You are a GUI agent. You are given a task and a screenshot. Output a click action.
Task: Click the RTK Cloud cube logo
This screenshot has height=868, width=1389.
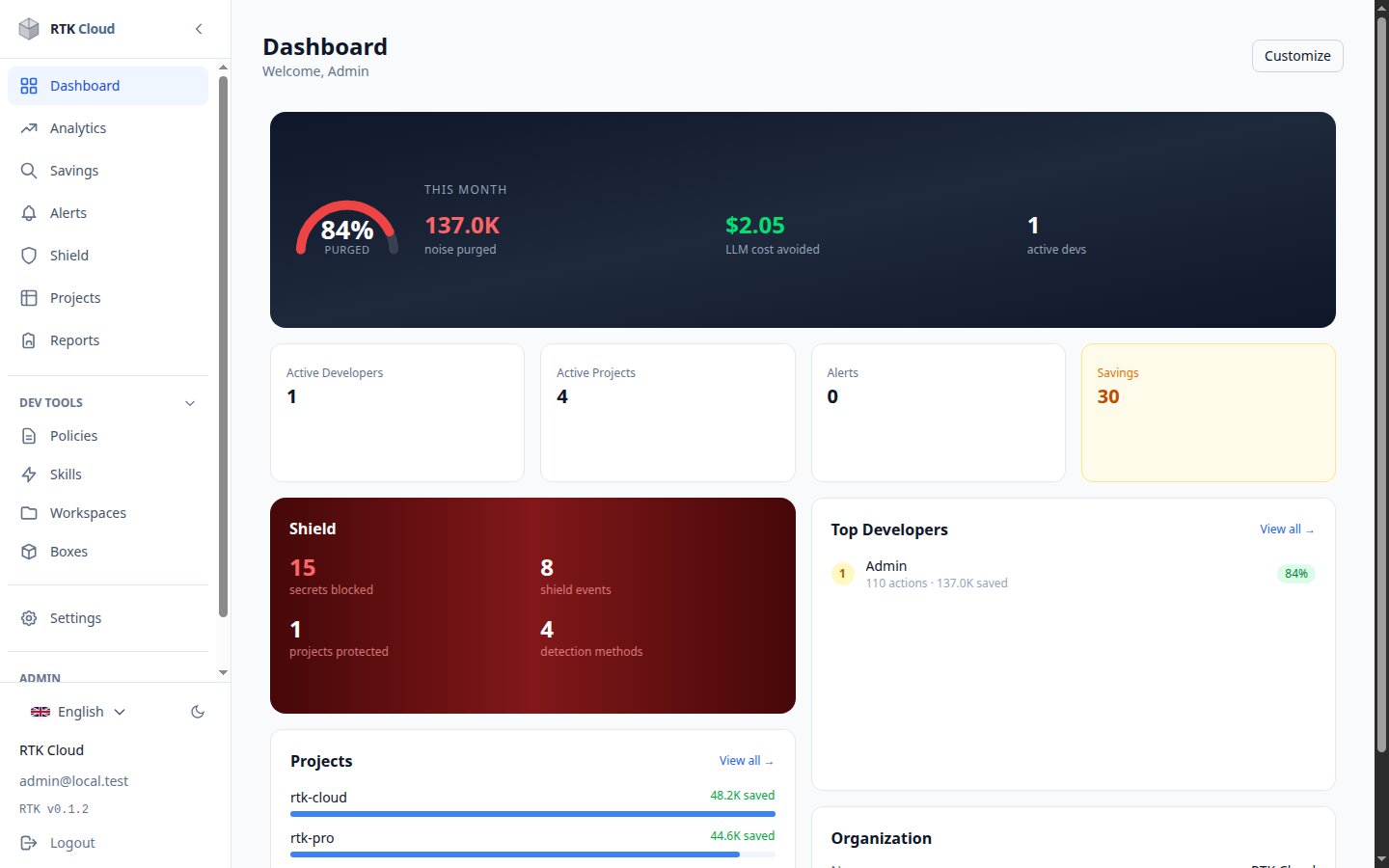(x=29, y=29)
